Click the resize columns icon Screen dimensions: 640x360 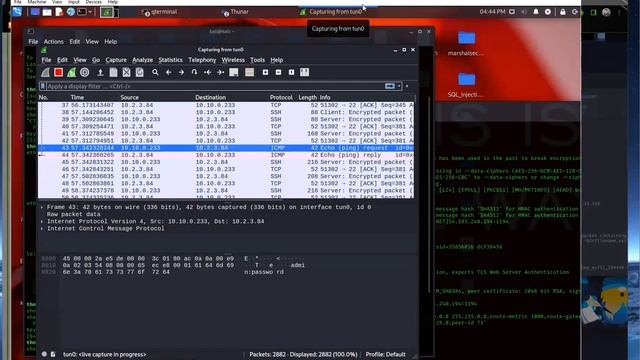coord(304,72)
